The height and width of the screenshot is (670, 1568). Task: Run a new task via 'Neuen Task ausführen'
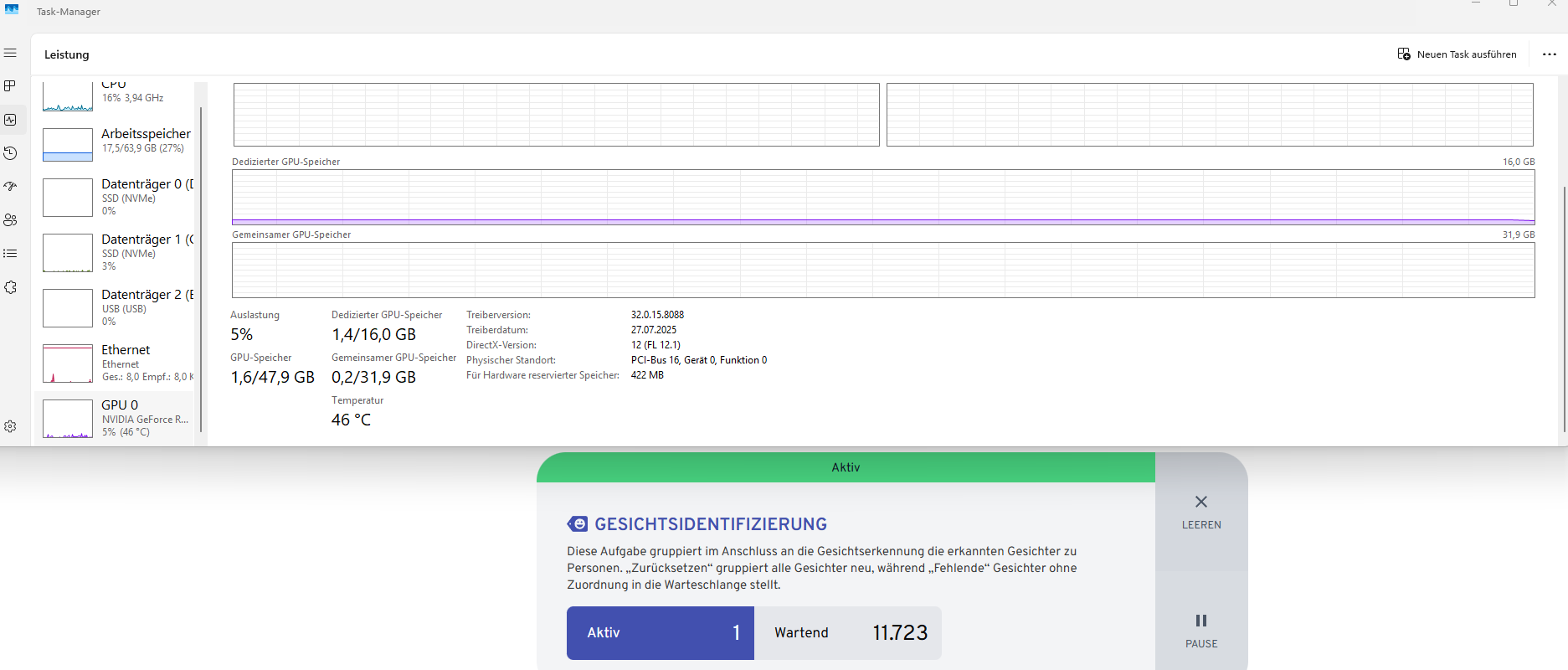point(1457,54)
